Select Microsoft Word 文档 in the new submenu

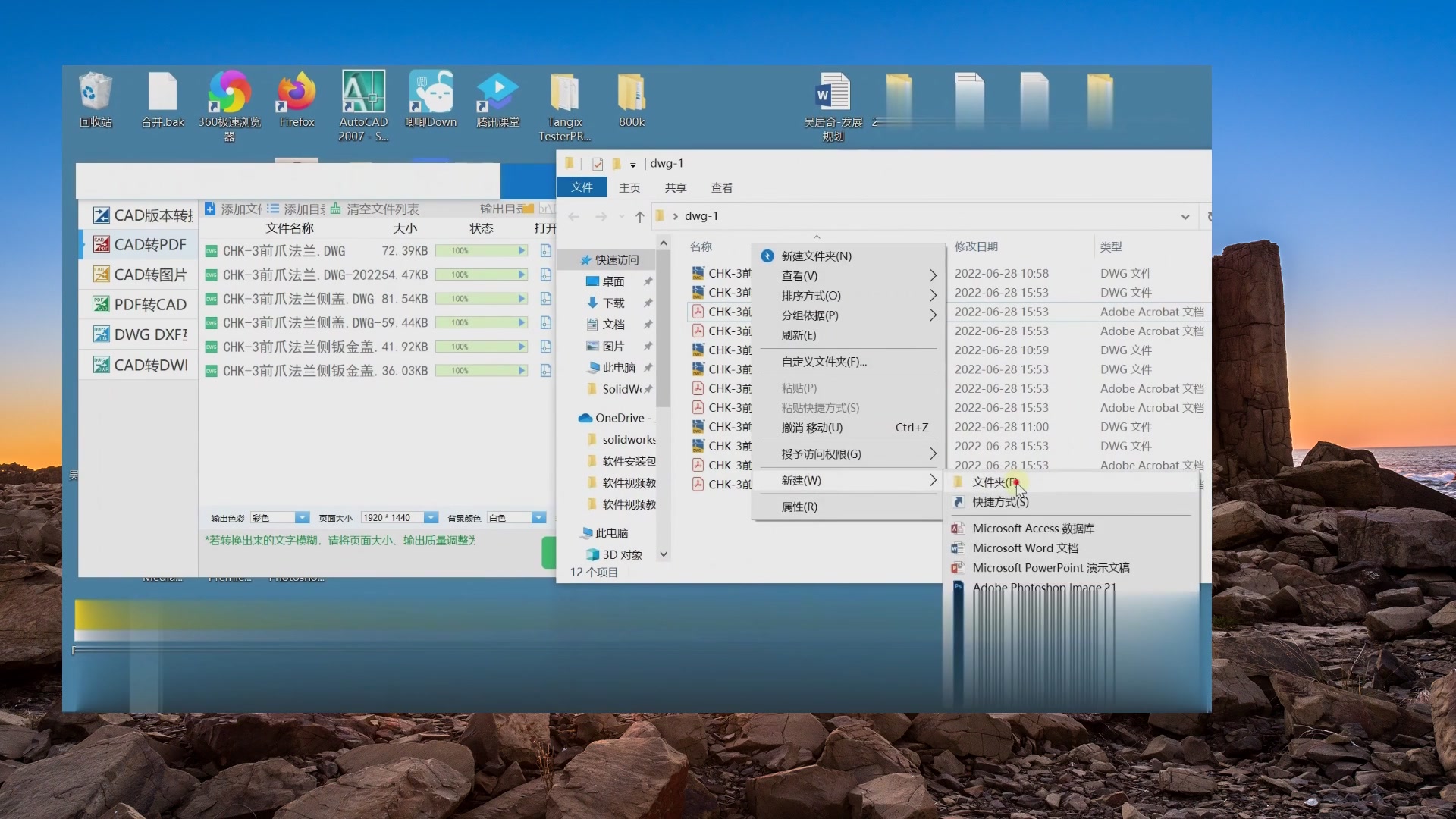tap(1025, 548)
